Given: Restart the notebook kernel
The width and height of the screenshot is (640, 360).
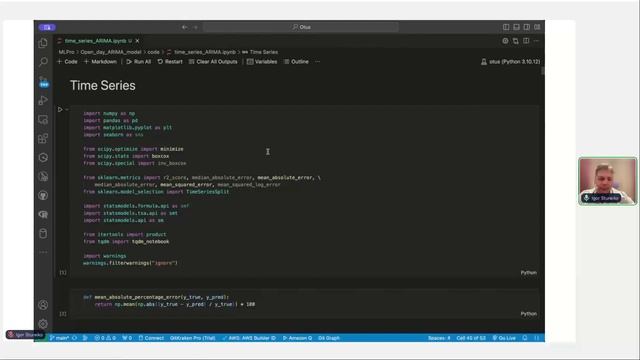Looking at the screenshot, I should [x=170, y=62].
